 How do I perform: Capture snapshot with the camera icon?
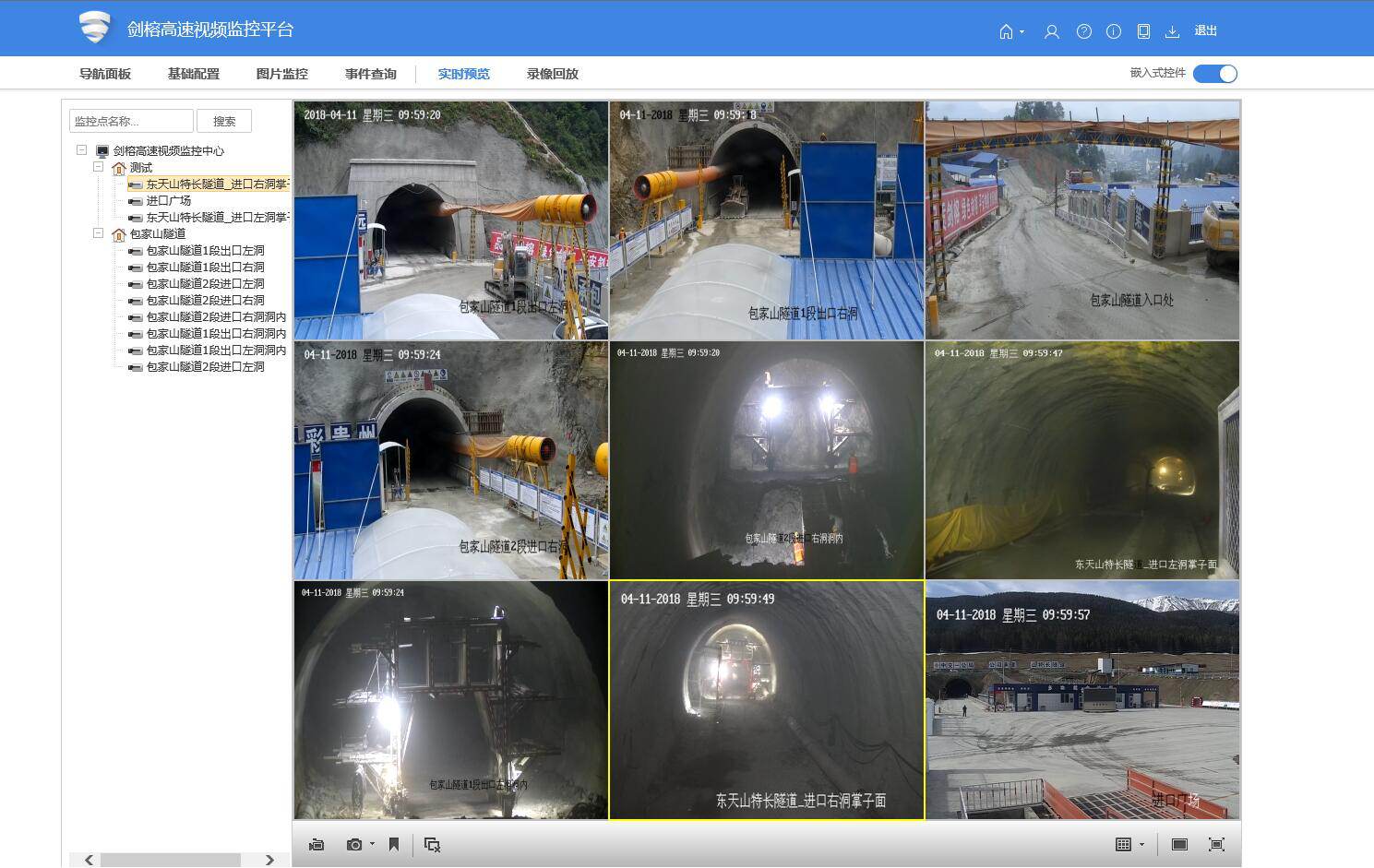354,844
